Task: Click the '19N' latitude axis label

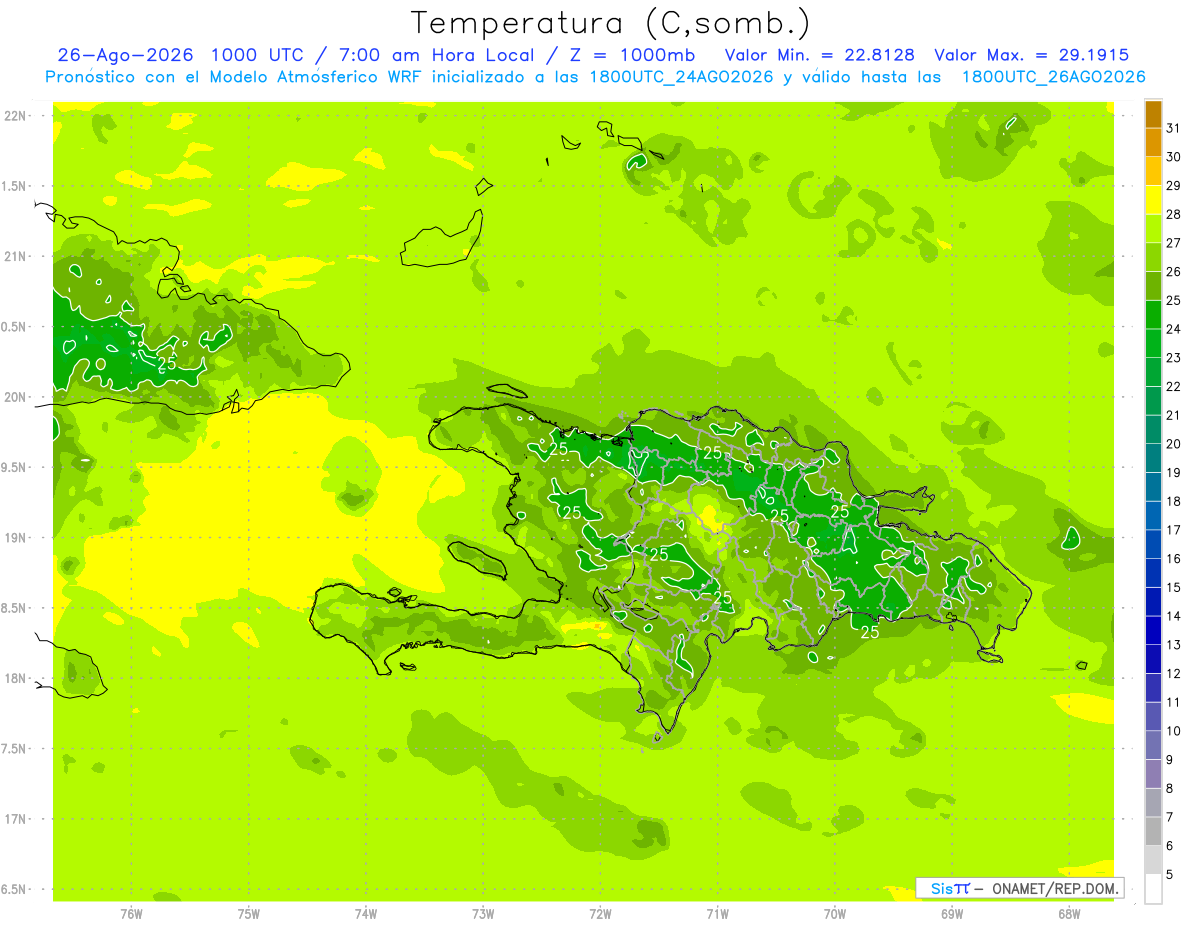Action: [15, 538]
